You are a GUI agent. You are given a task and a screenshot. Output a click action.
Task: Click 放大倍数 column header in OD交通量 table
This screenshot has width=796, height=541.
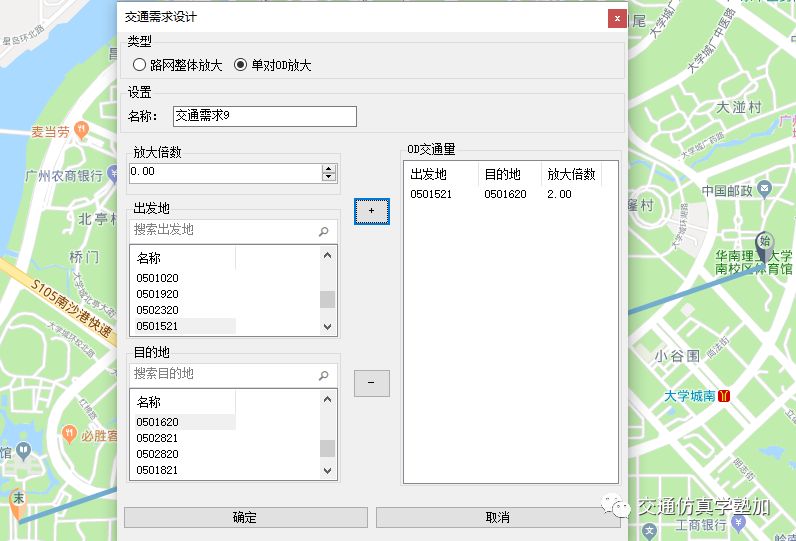click(572, 175)
